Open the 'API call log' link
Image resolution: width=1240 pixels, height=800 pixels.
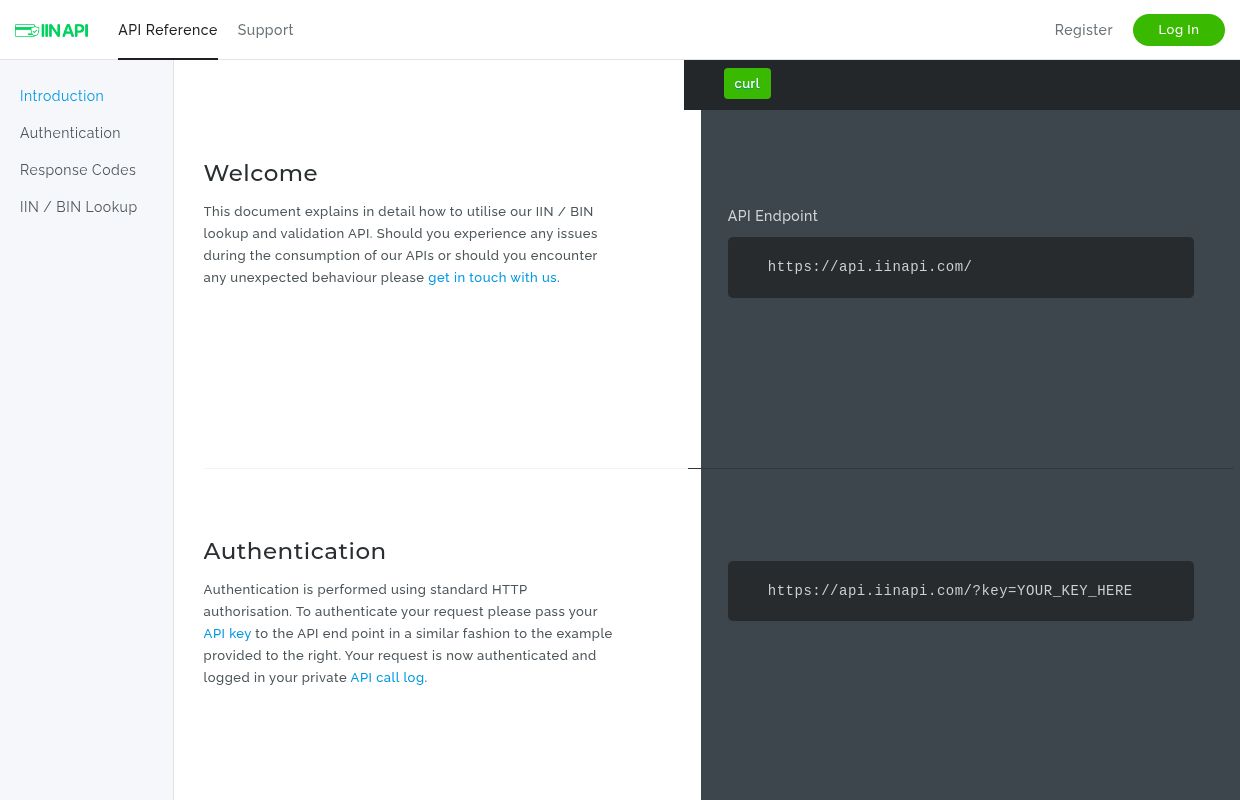(387, 678)
